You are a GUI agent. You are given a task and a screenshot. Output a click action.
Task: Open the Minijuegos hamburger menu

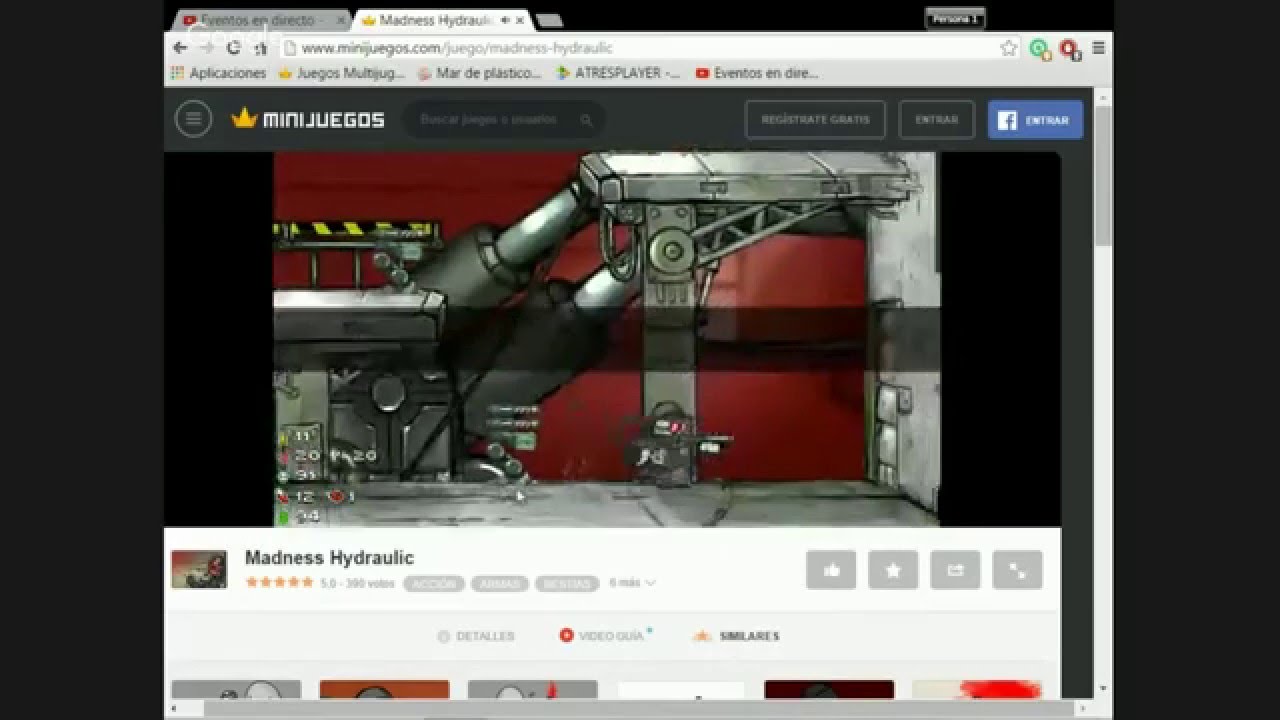click(x=193, y=119)
